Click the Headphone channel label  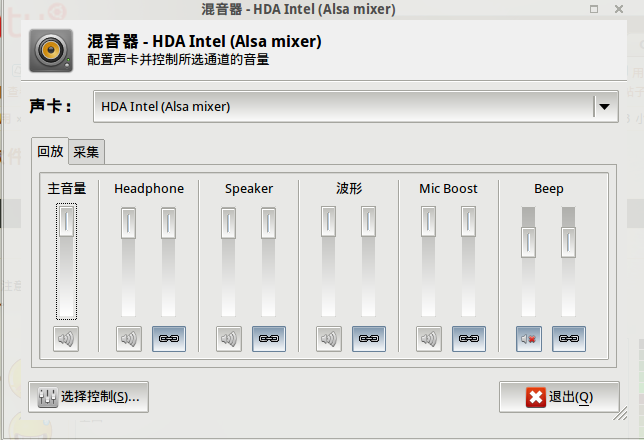point(149,189)
